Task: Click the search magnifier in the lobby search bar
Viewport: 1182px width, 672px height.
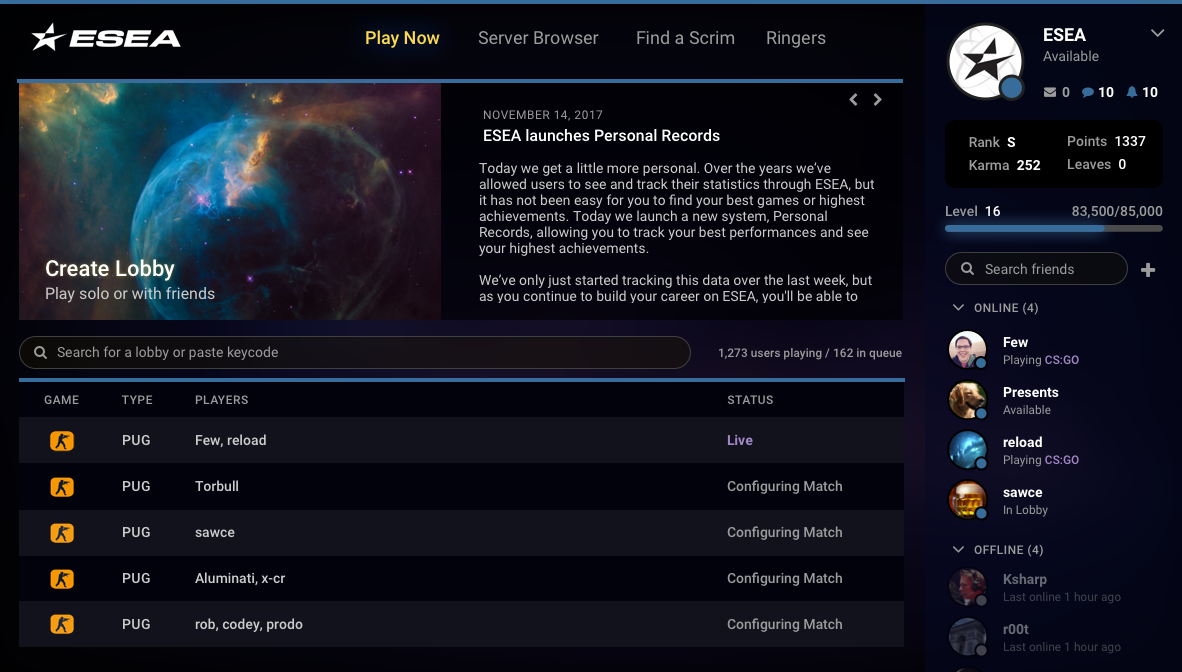Action: coord(39,352)
